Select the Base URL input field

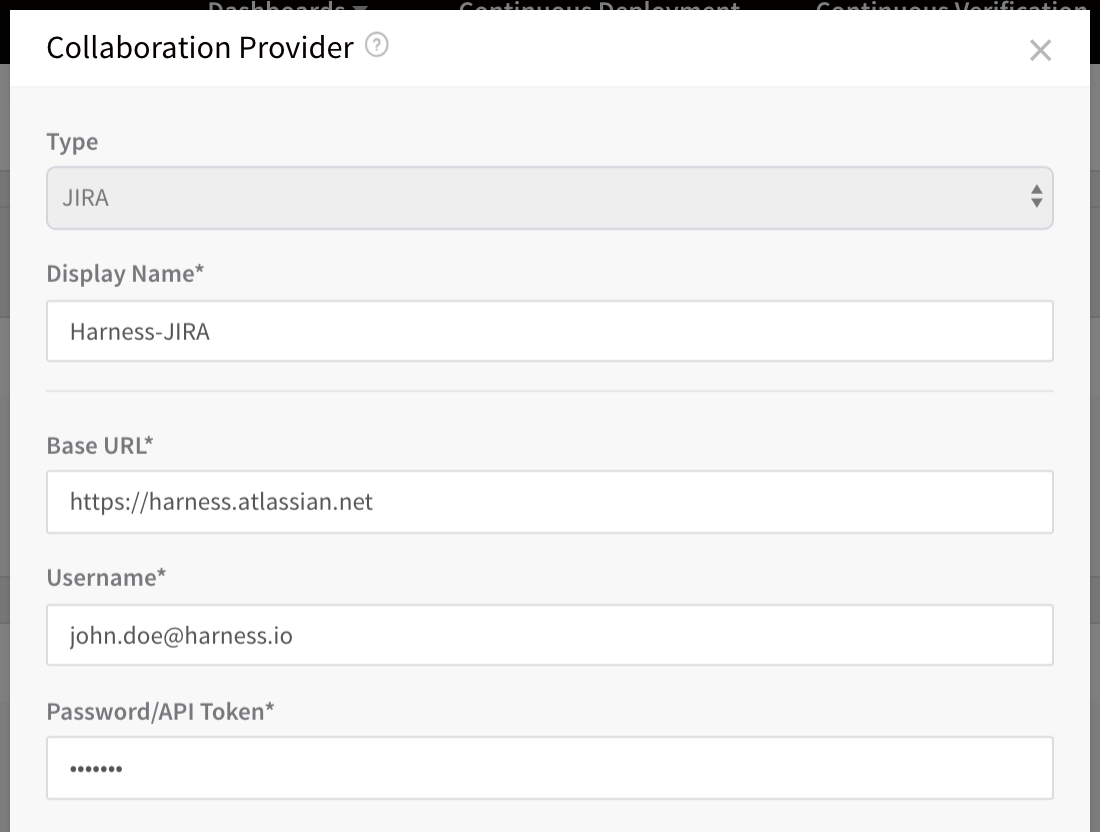click(x=549, y=502)
